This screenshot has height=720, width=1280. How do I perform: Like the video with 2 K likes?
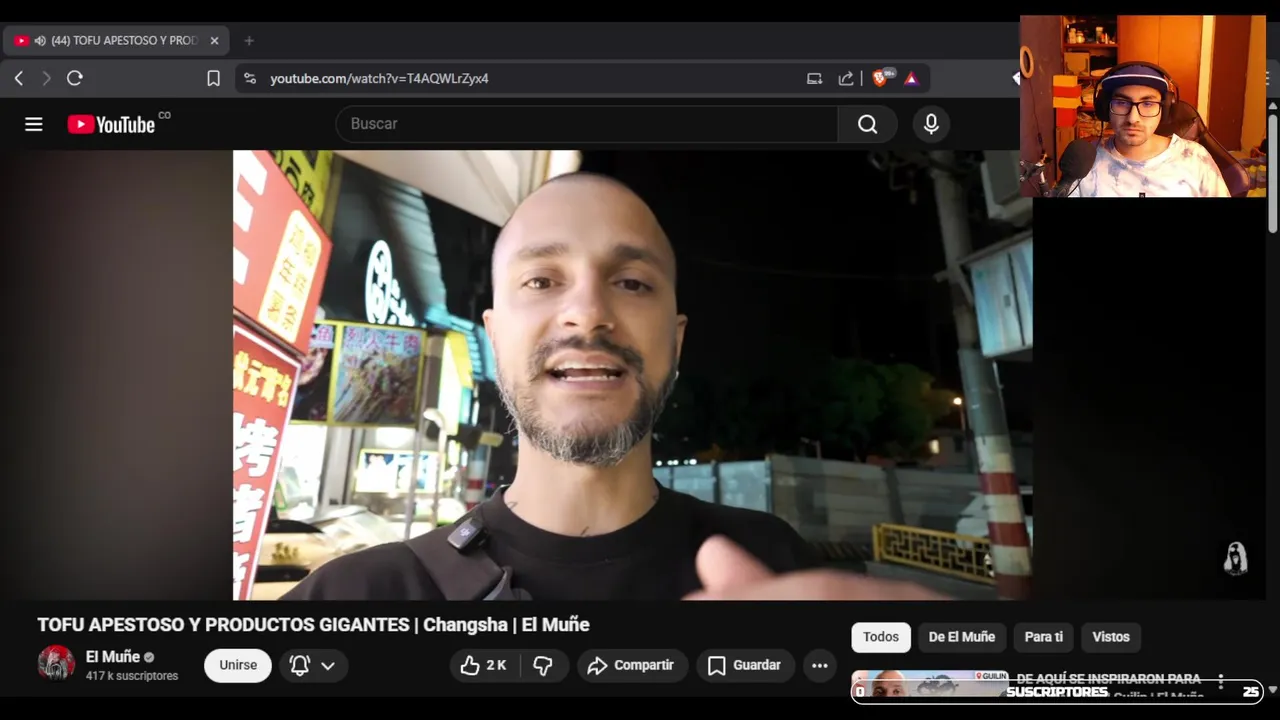(x=484, y=665)
